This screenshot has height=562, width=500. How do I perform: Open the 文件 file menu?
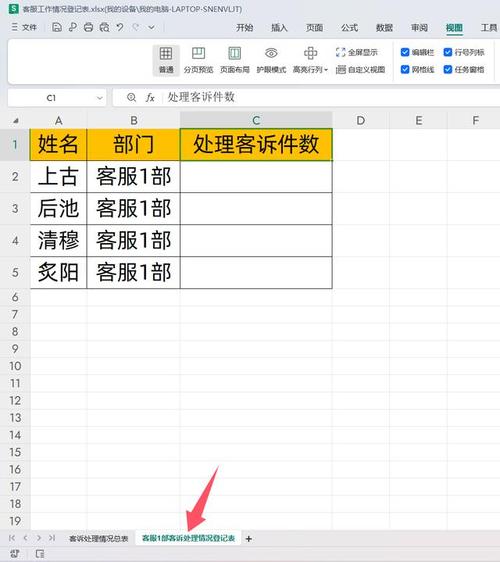[x=24, y=27]
